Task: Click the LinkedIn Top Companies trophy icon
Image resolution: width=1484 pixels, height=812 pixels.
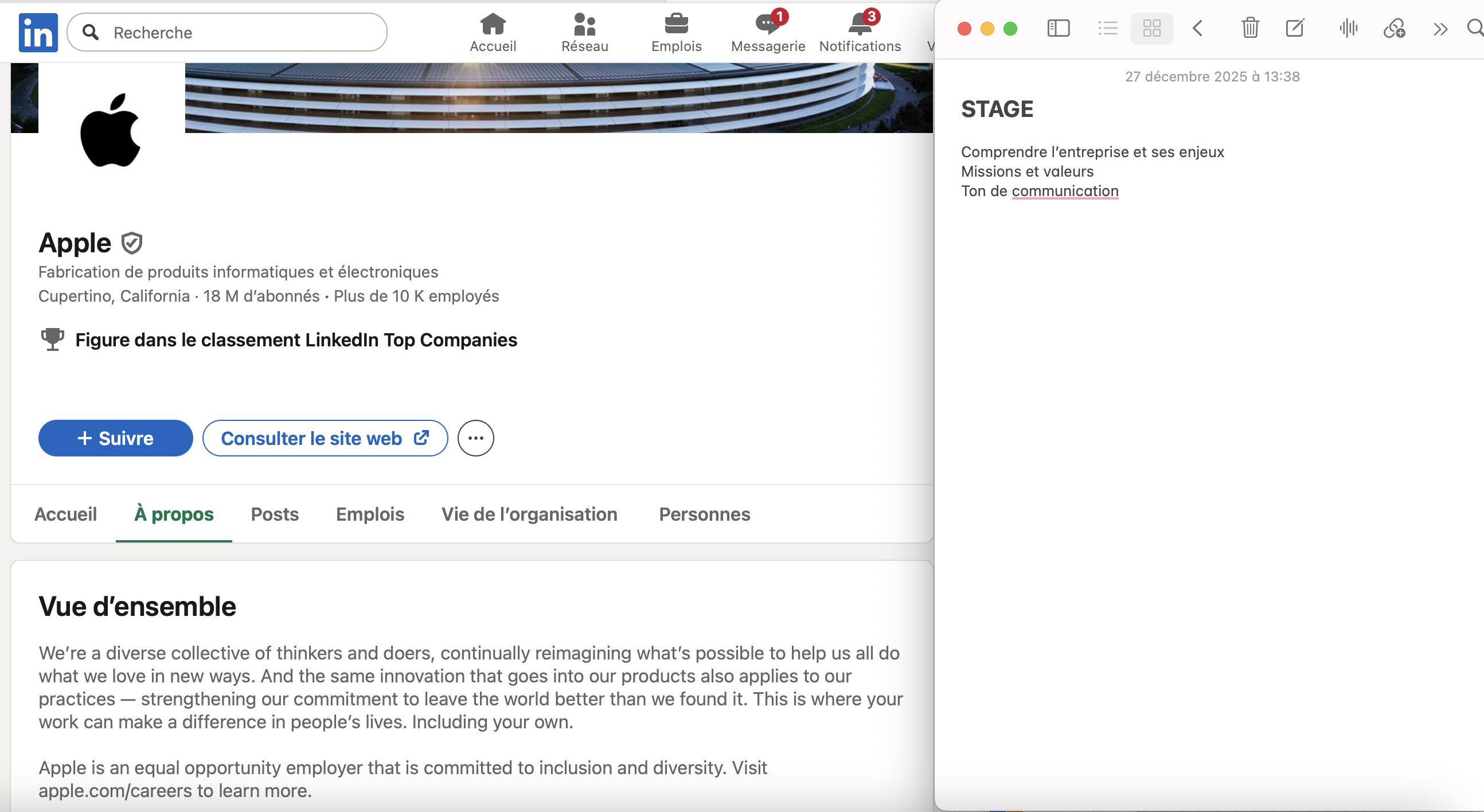Action: click(52, 339)
